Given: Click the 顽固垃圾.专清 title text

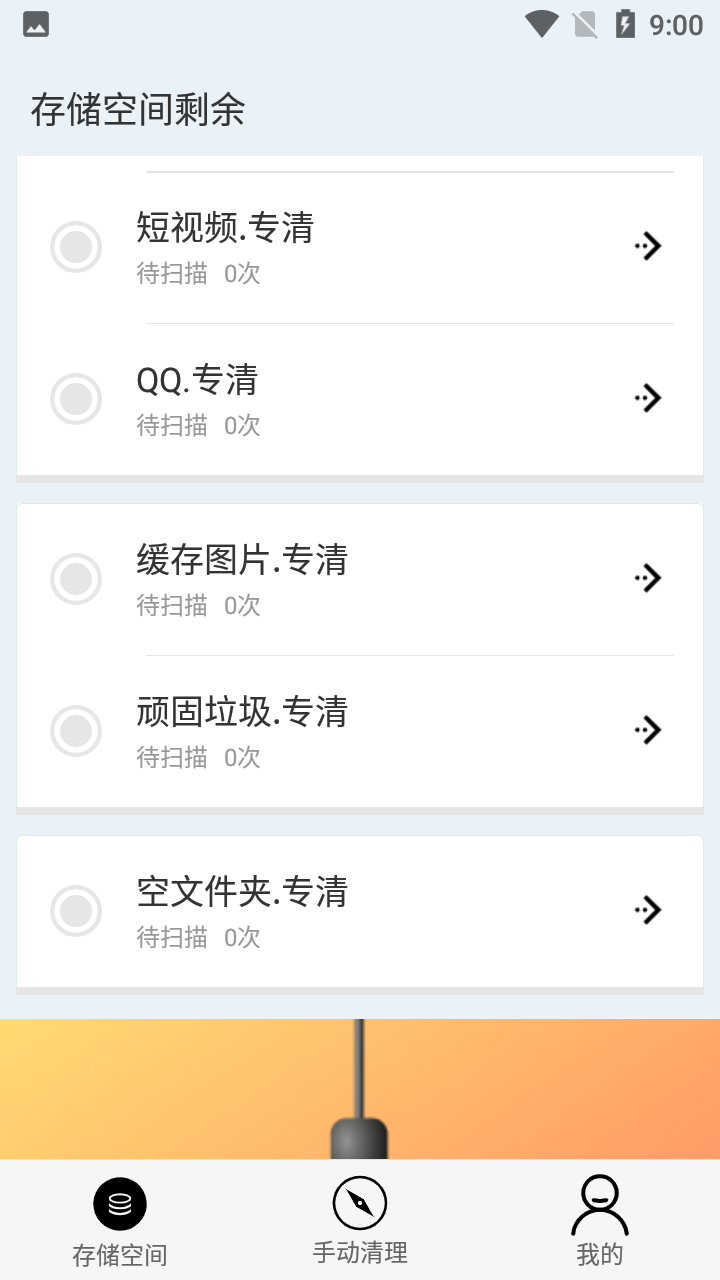Looking at the screenshot, I should (x=242, y=712).
